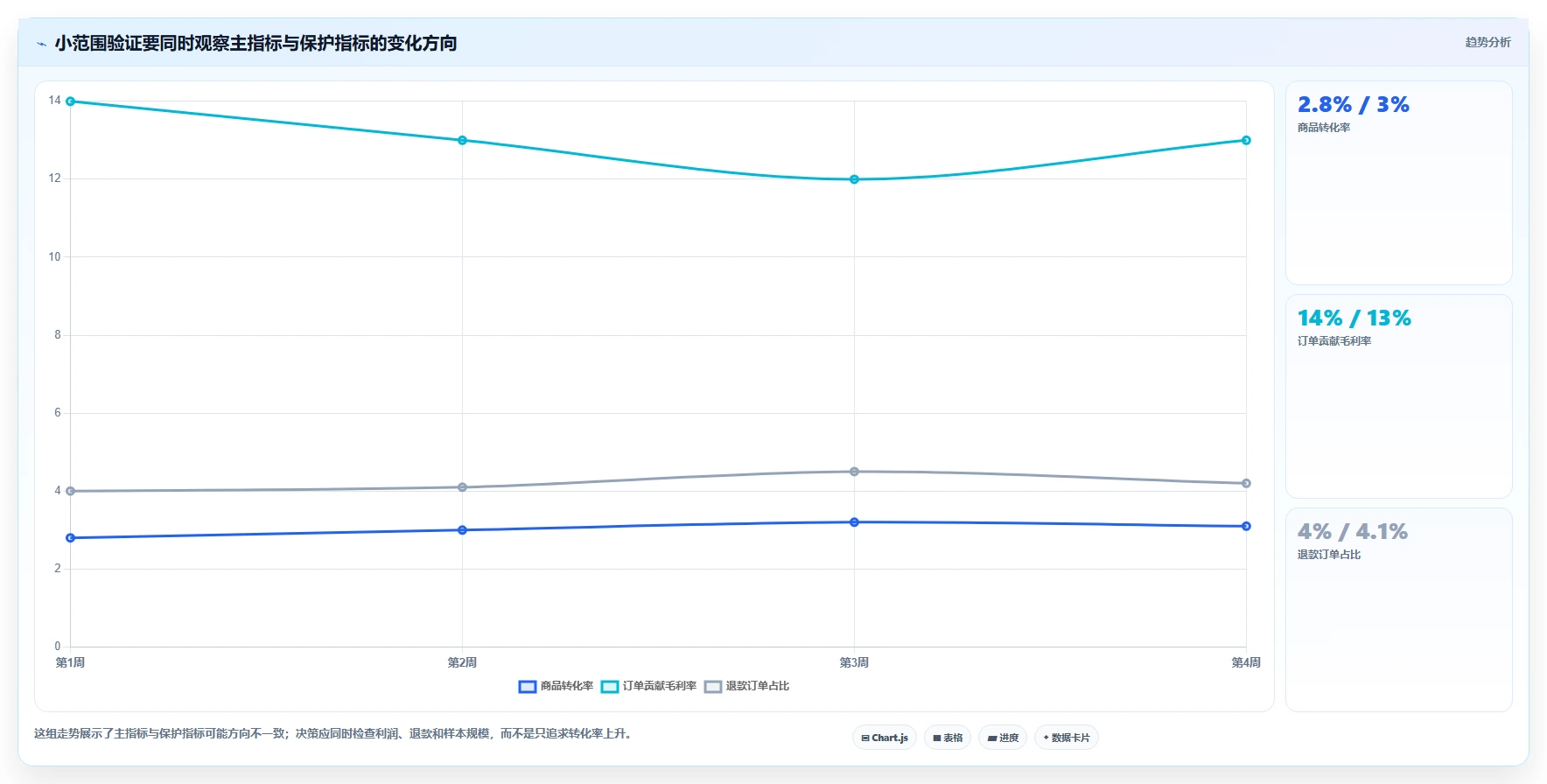Click the 14 y-axis tick label
Image resolution: width=1547 pixels, height=784 pixels.
(55, 101)
